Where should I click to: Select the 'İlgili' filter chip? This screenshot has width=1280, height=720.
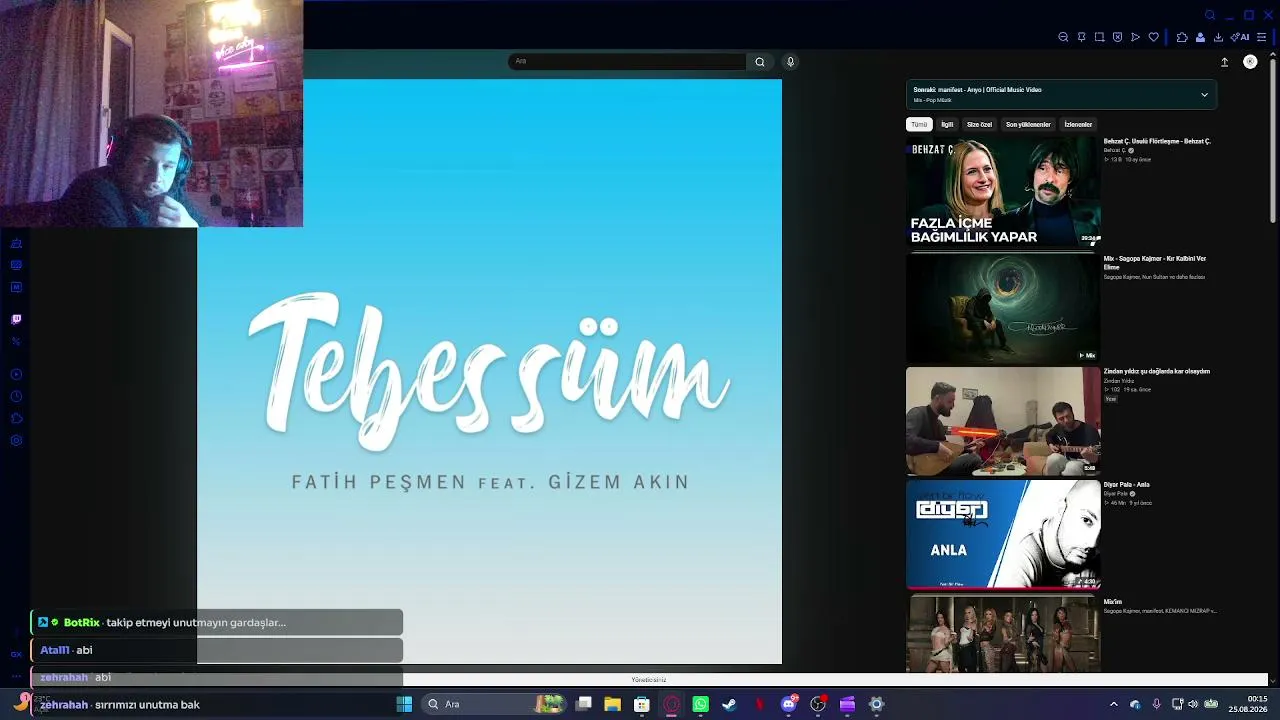947,125
